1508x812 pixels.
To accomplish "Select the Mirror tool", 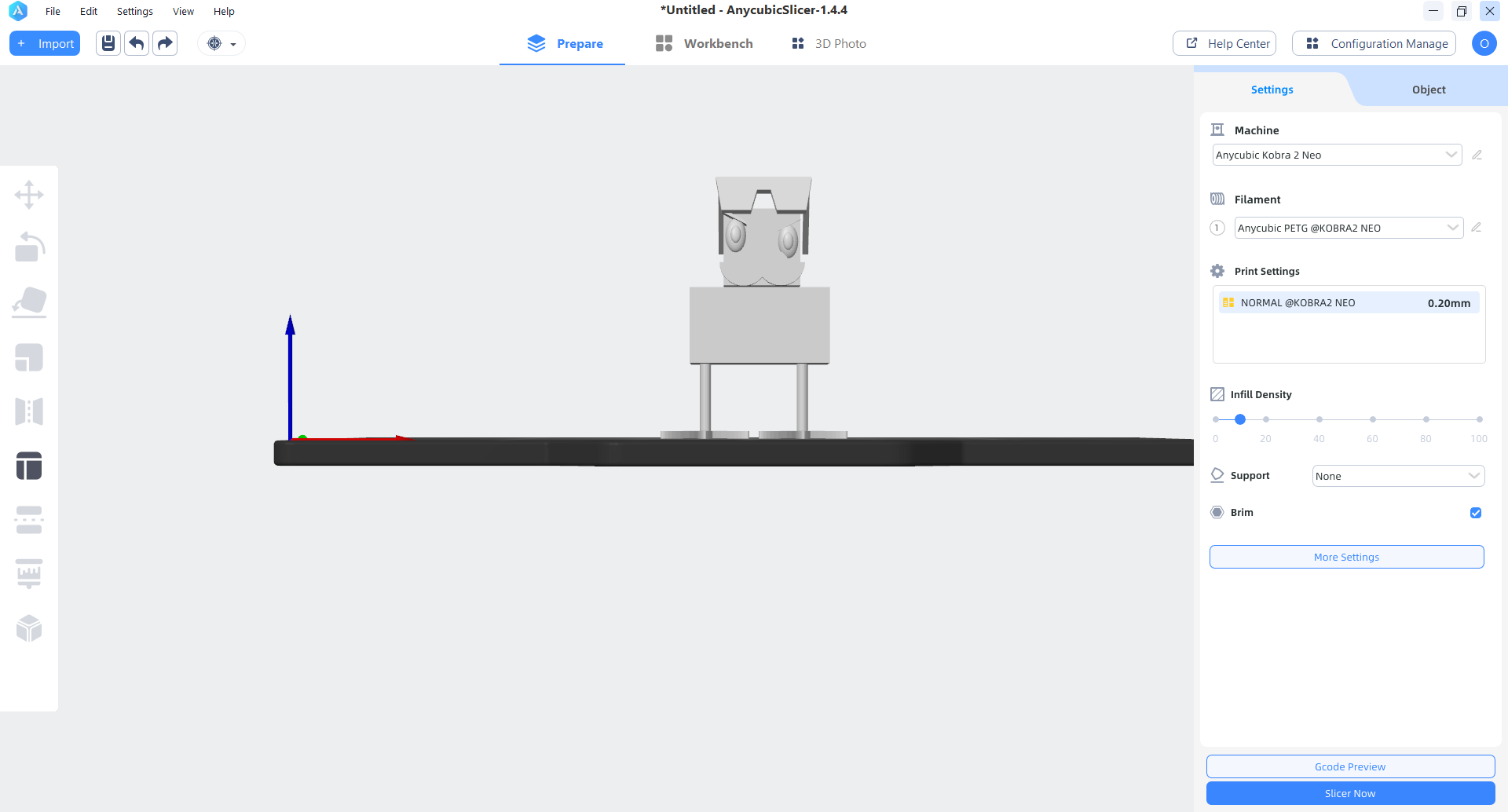I will [x=29, y=411].
